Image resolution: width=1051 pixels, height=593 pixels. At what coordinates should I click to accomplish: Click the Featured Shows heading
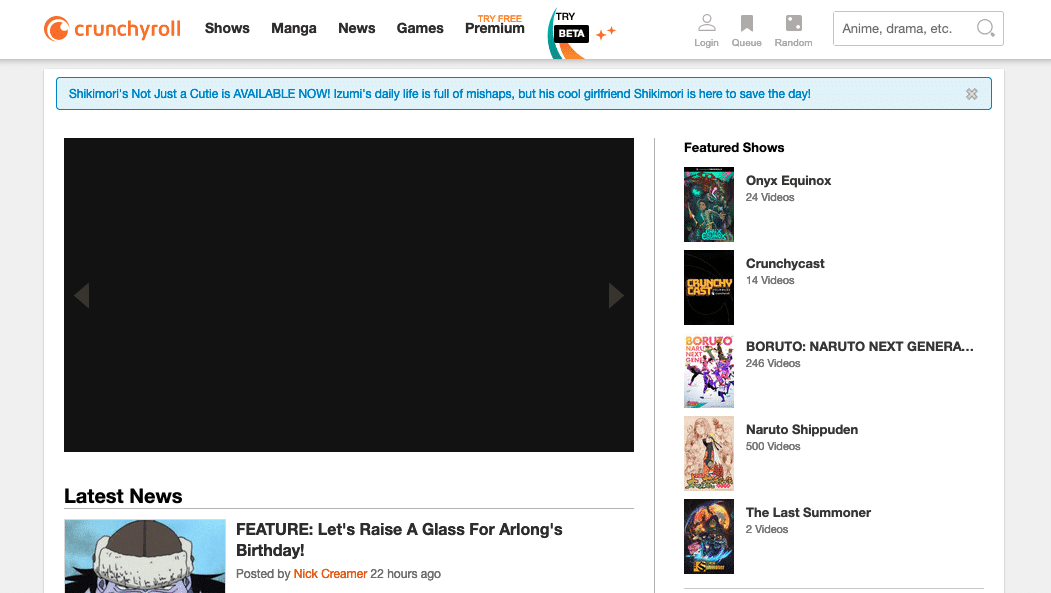(734, 147)
